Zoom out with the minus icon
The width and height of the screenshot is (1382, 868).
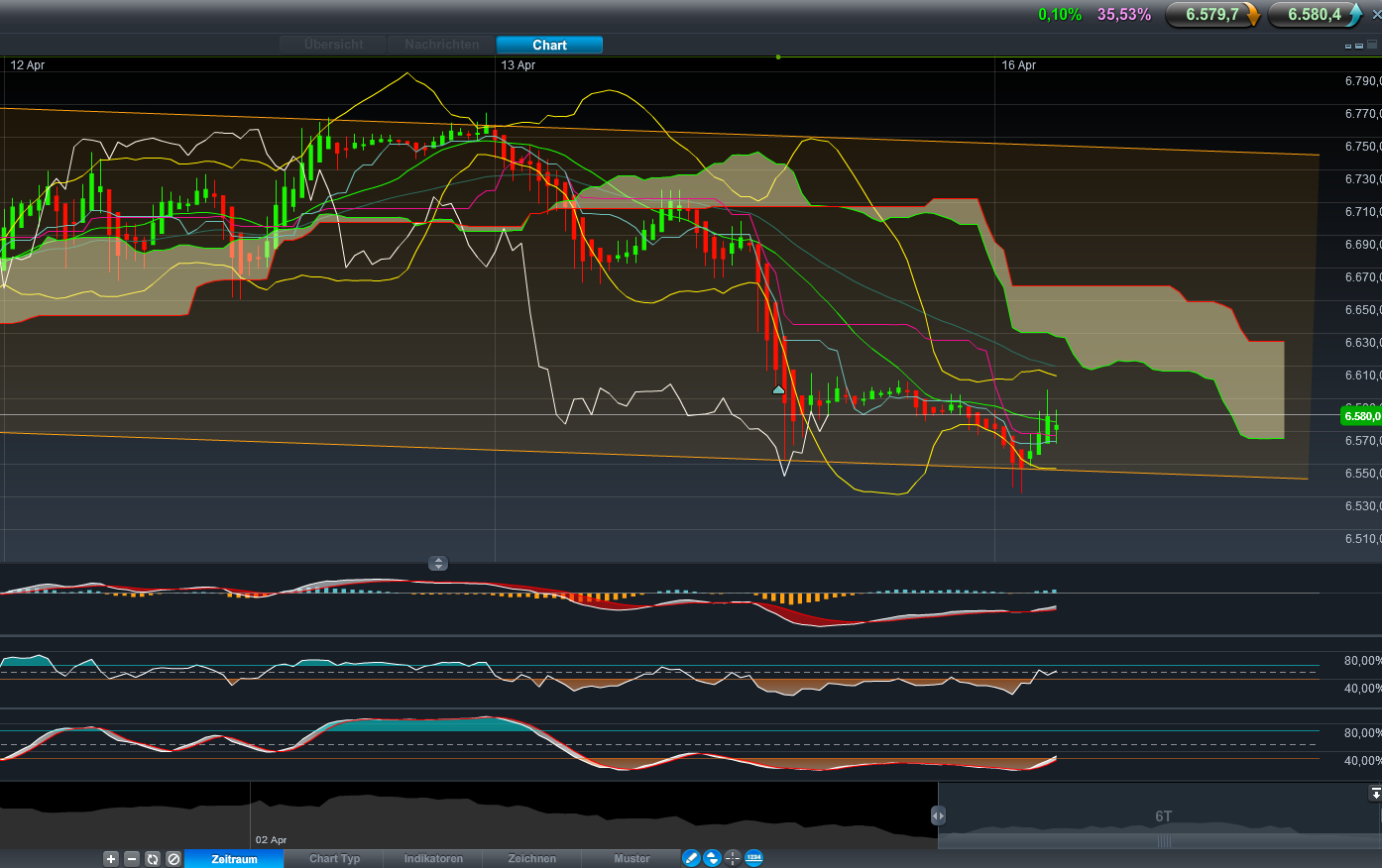pos(132,859)
